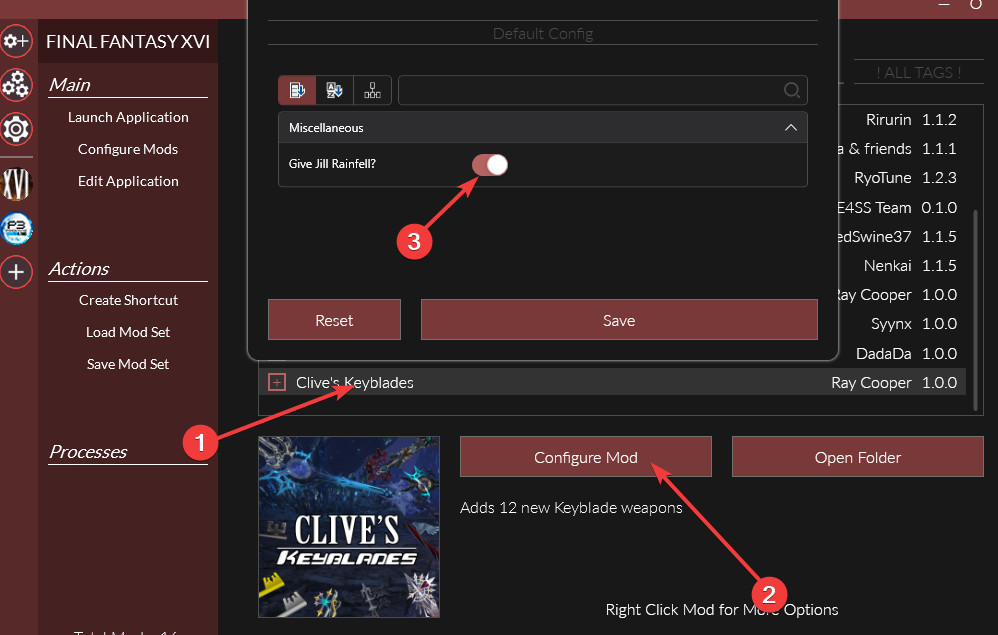The height and width of the screenshot is (635, 998).
Task: Open the manage mods gears icon in sidebar
Action: 16,85
